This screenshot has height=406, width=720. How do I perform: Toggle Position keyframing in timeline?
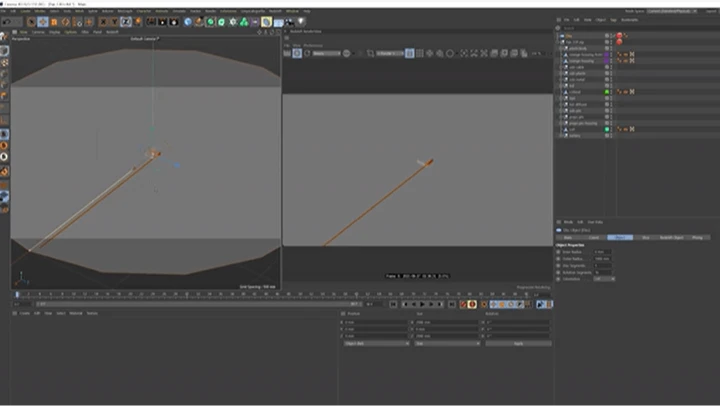pos(494,304)
